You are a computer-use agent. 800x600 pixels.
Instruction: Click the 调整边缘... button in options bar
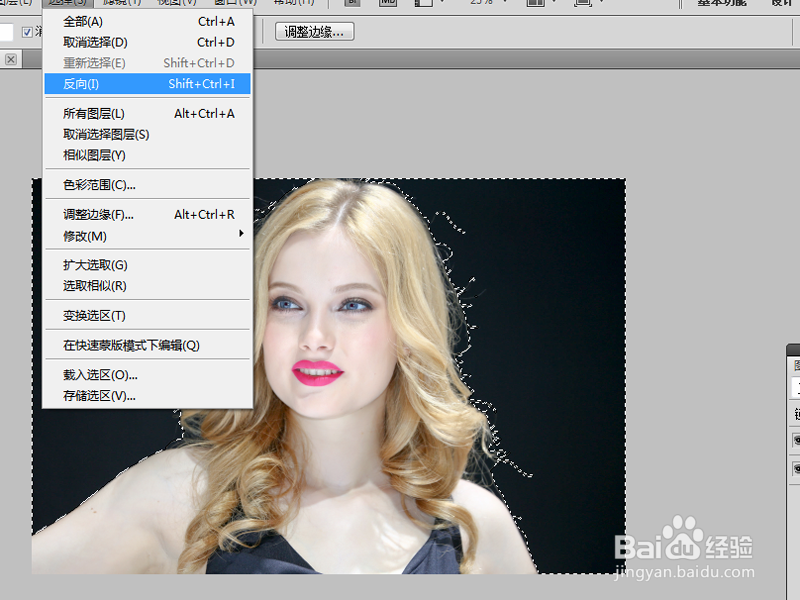[314, 32]
